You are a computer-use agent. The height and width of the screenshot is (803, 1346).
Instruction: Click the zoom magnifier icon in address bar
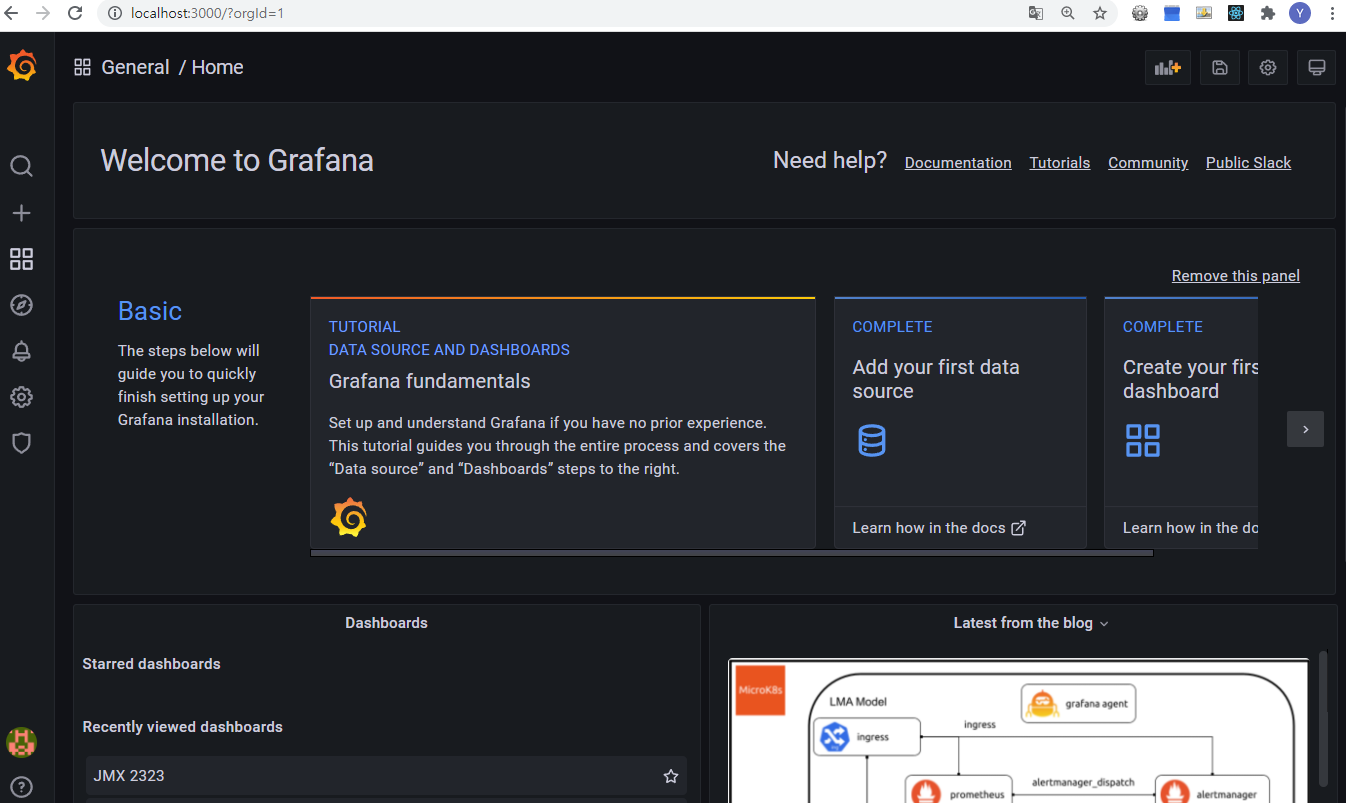click(1068, 13)
